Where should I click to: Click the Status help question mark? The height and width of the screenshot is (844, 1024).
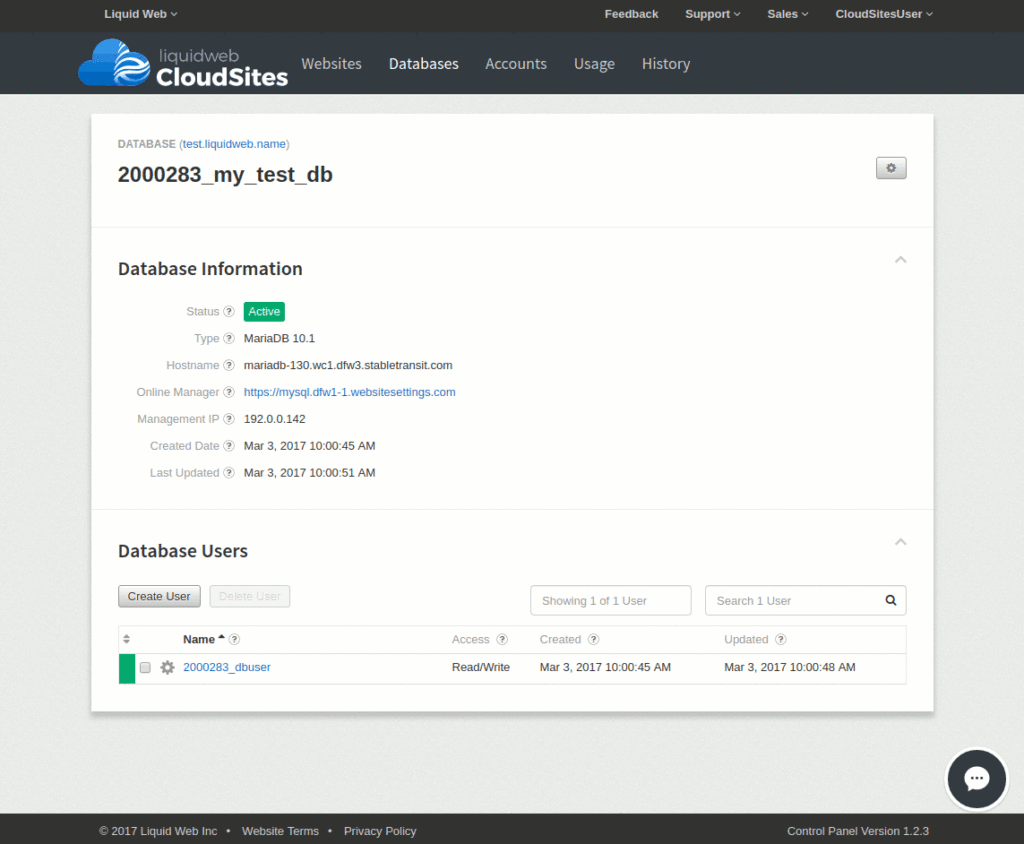coord(229,312)
